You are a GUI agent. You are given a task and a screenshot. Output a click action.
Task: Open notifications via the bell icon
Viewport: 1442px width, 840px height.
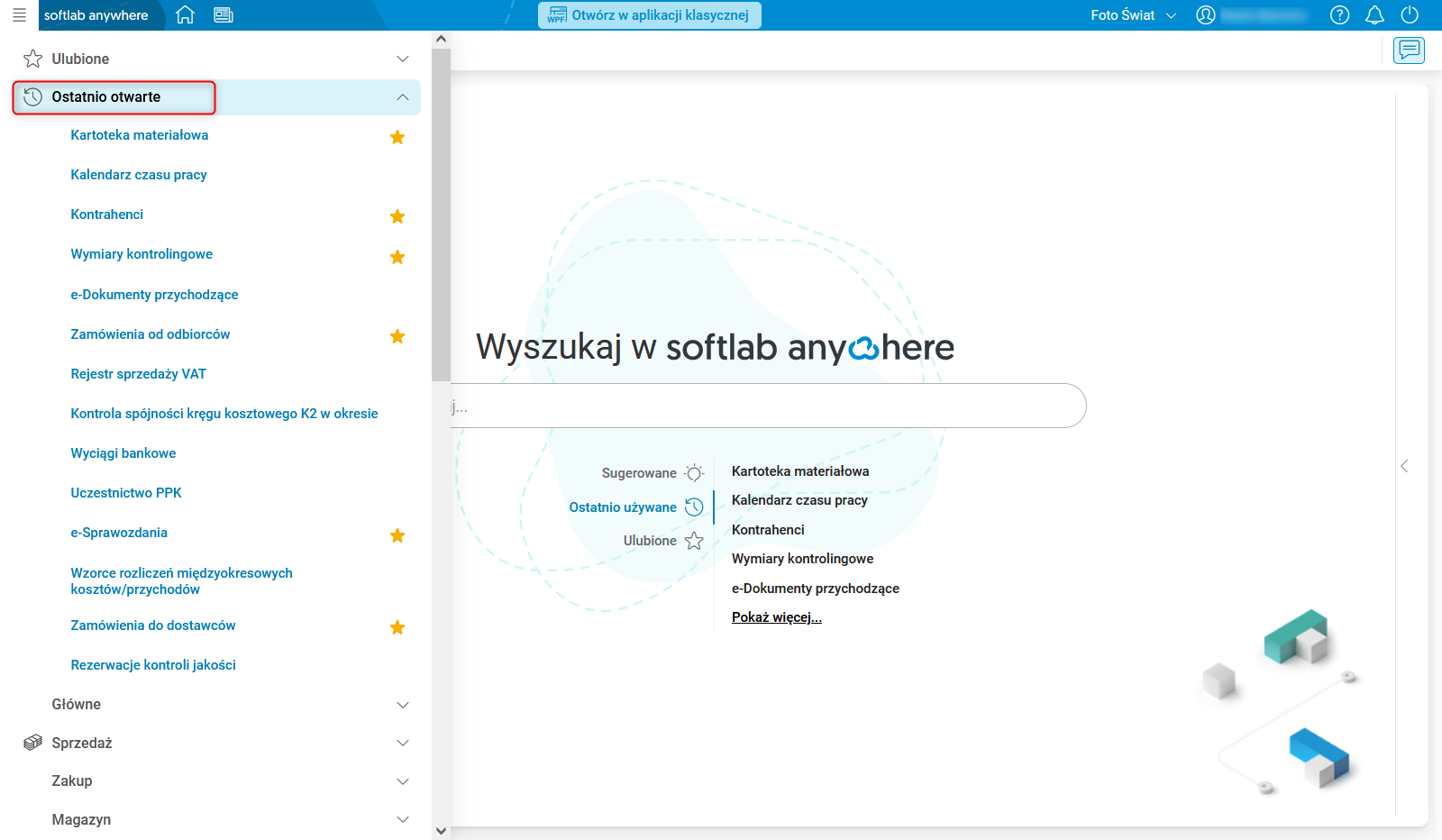pos(1374,14)
